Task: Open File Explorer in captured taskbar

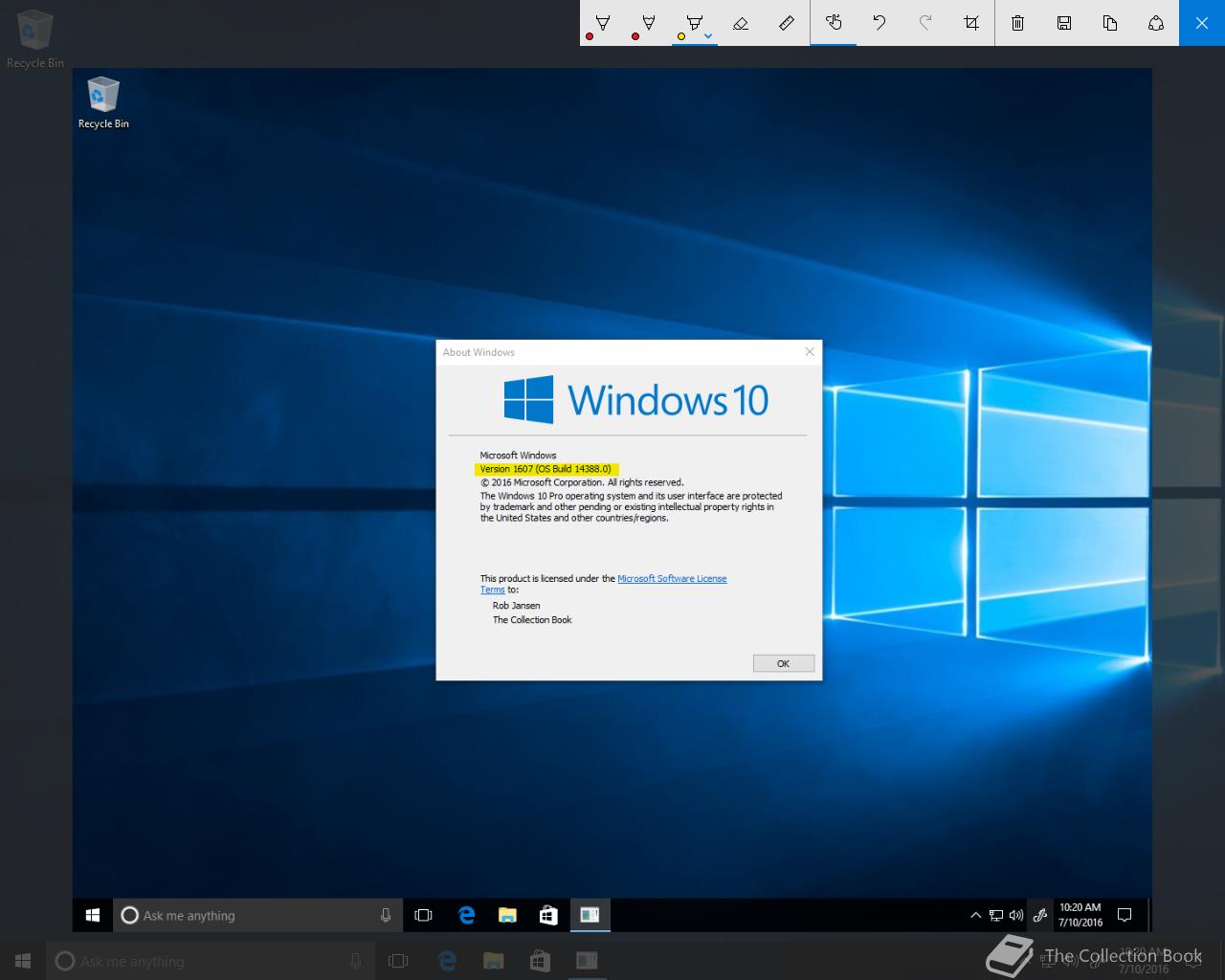Action: [507, 916]
